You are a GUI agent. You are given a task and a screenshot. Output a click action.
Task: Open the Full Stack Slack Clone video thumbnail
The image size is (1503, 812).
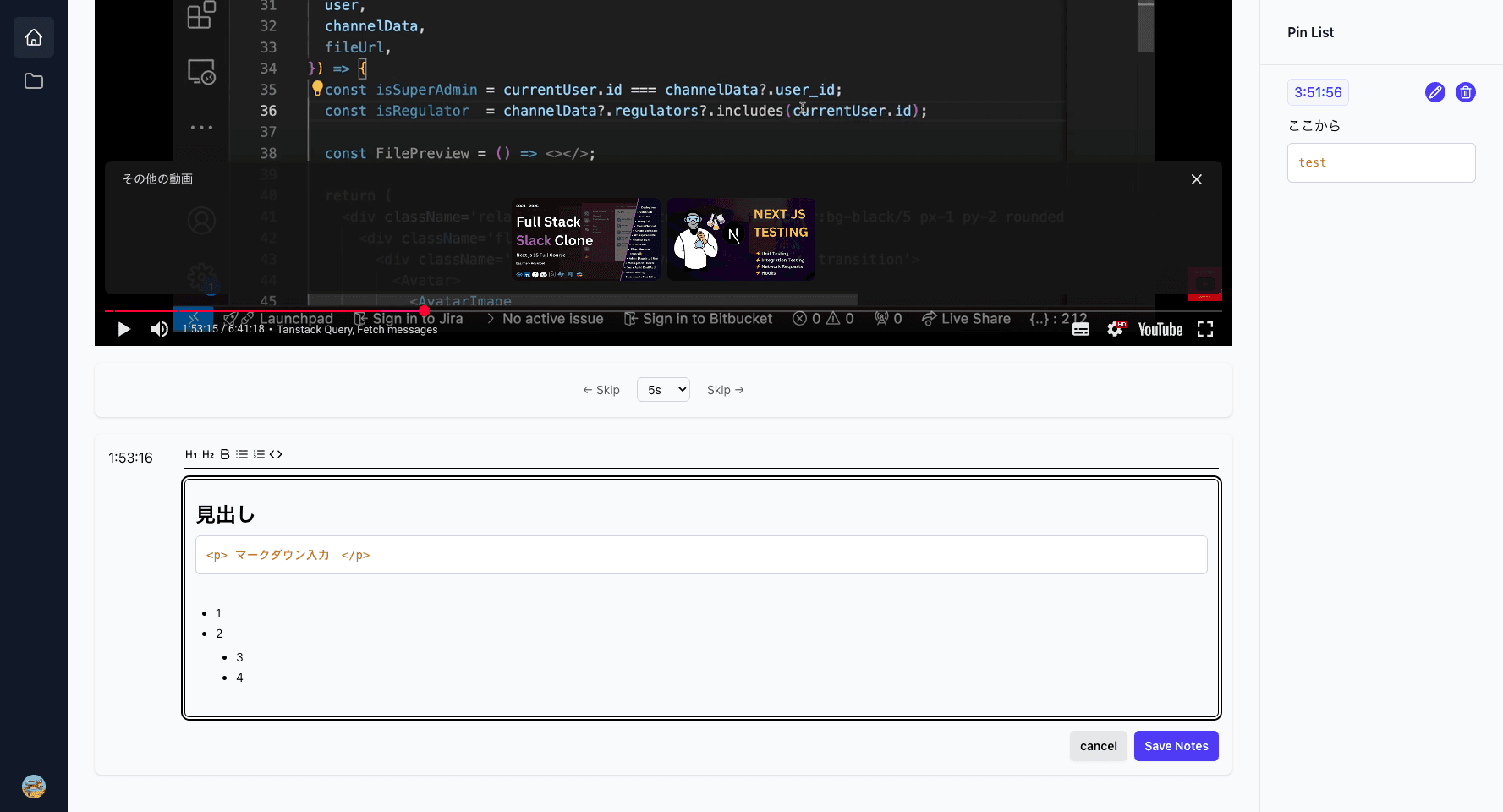click(586, 239)
